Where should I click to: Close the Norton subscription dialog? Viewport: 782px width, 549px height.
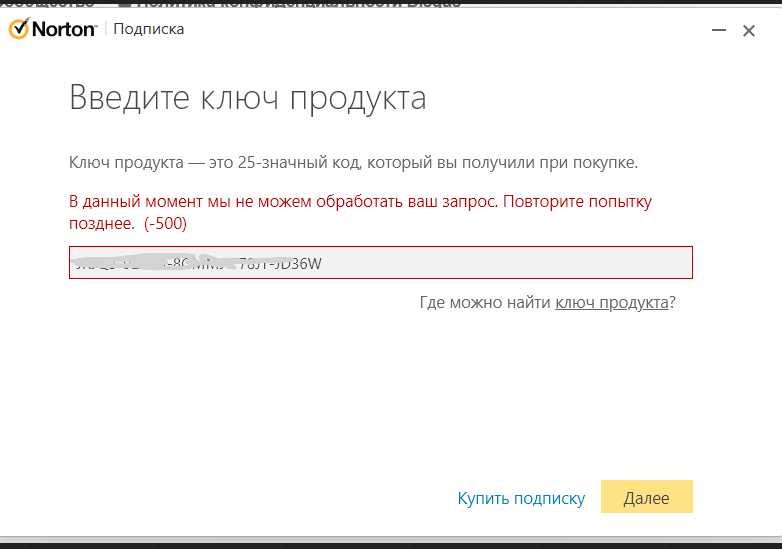click(x=749, y=31)
